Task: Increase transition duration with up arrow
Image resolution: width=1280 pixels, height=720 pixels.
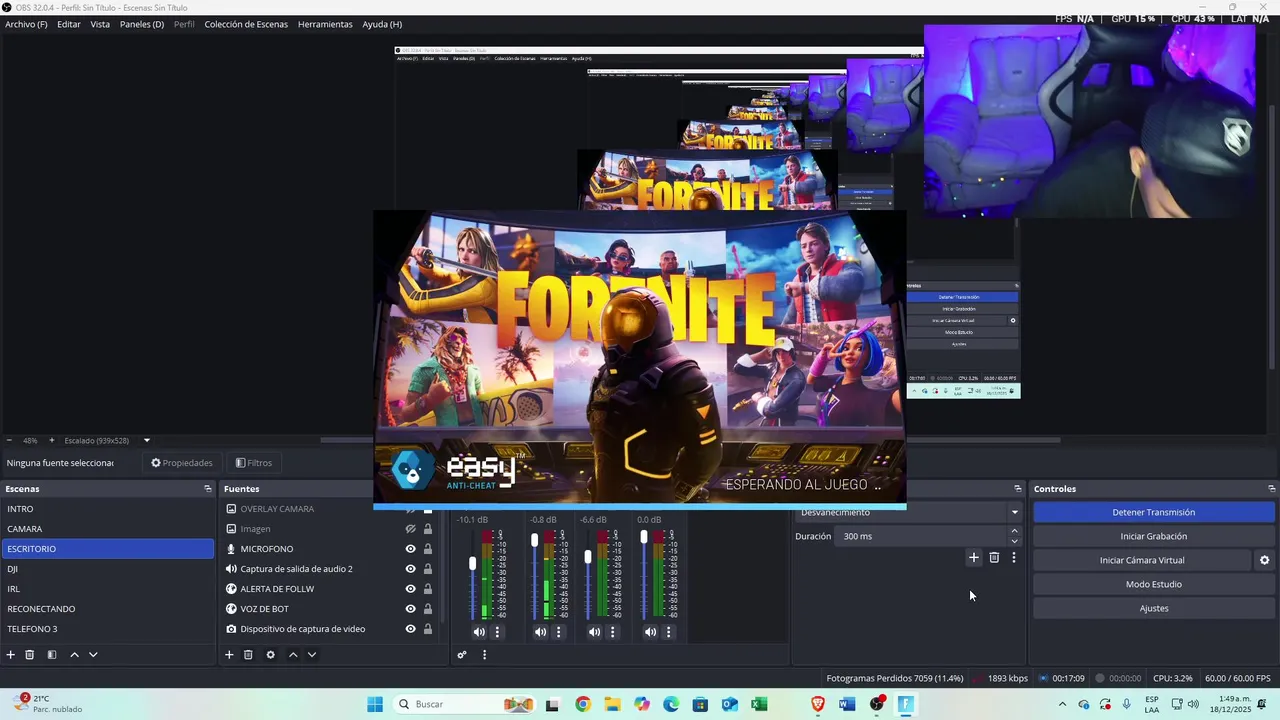Action: [1014, 531]
